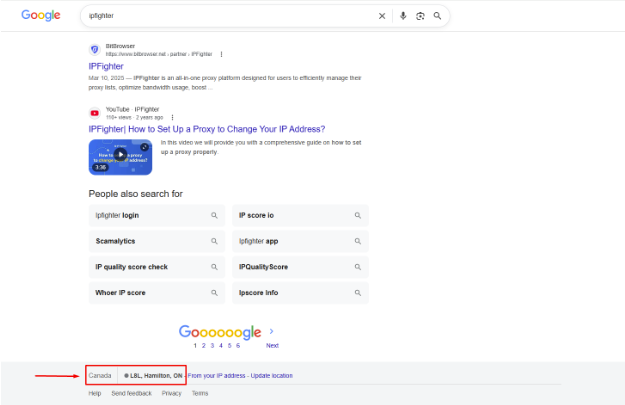This screenshot has height=405, width=625.
Task: Click search icon in 'IP score io' chip
Action: pos(358,215)
